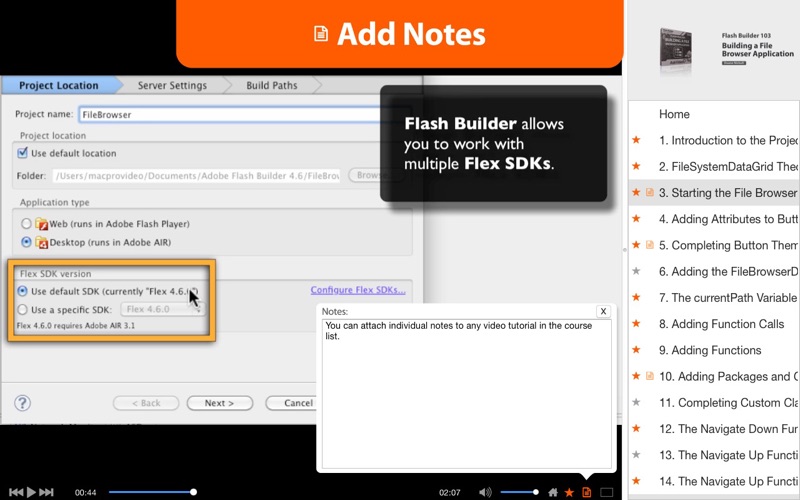Click the Folder path field
This screenshot has width=800, height=500.
pyautogui.click(x=196, y=176)
